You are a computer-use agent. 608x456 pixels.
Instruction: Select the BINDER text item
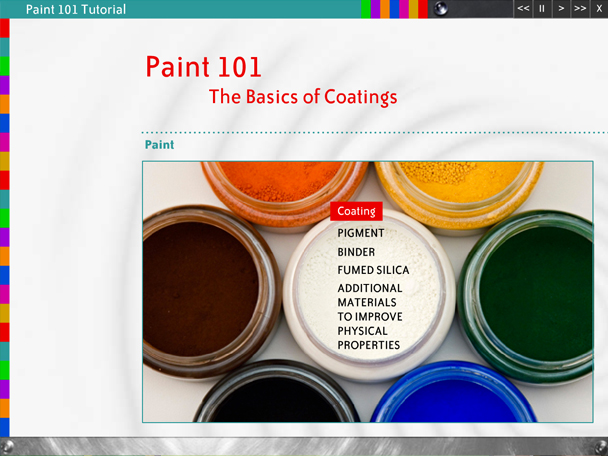pos(356,252)
